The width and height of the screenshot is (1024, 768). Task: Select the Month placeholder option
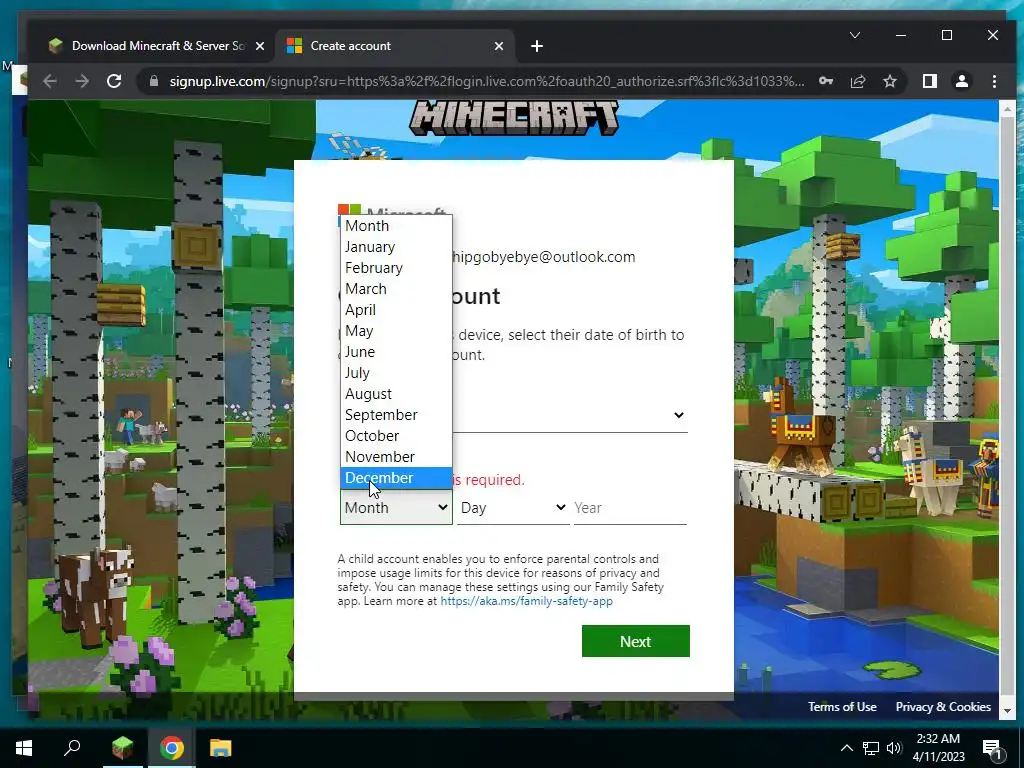(396, 226)
